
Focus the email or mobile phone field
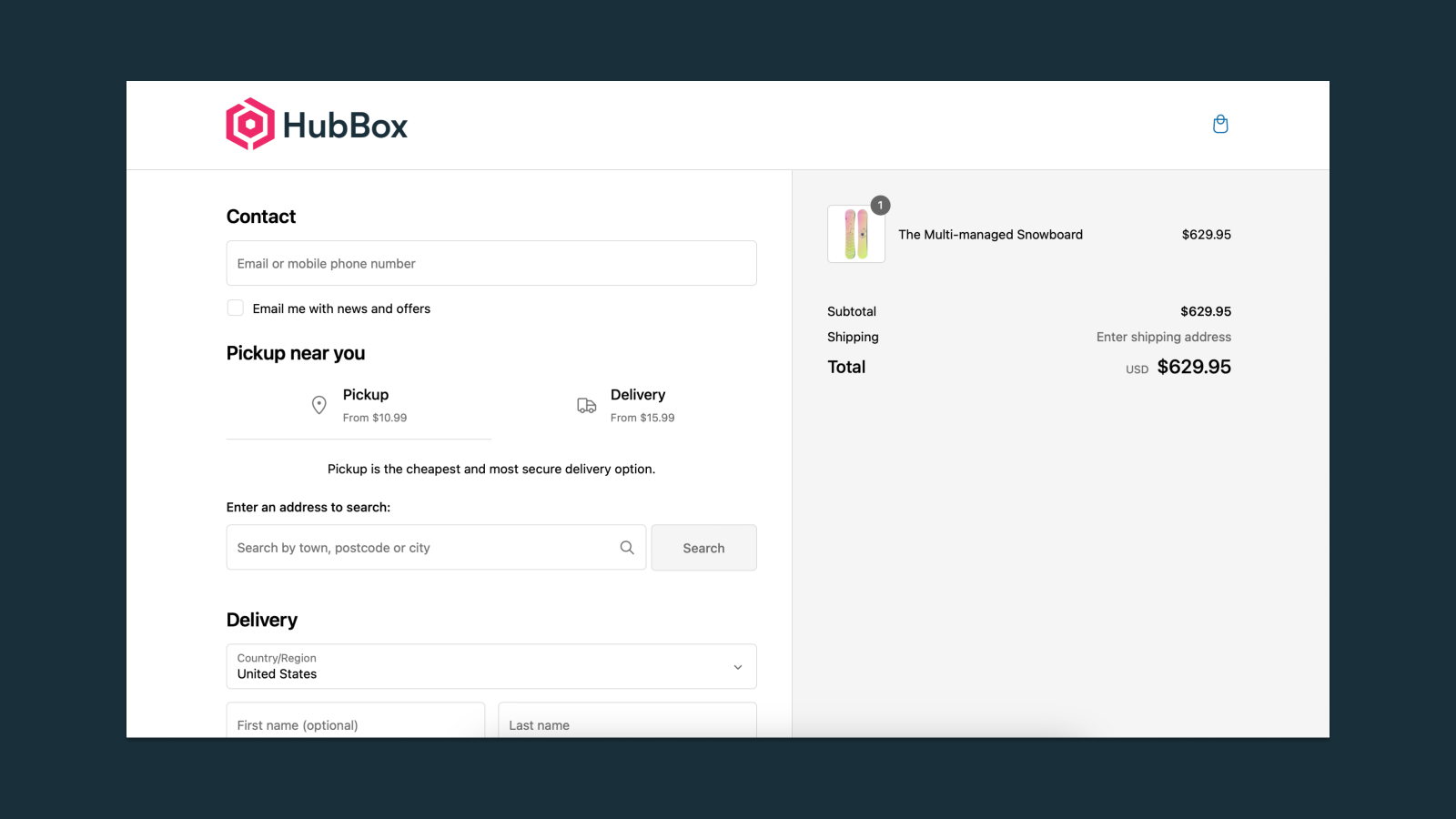[x=491, y=264]
